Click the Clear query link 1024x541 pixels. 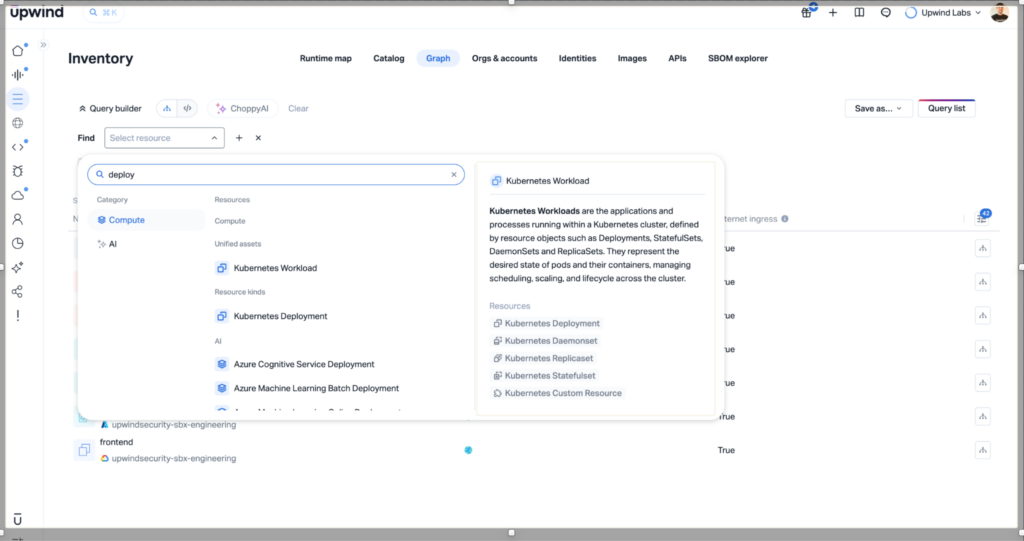(298, 108)
